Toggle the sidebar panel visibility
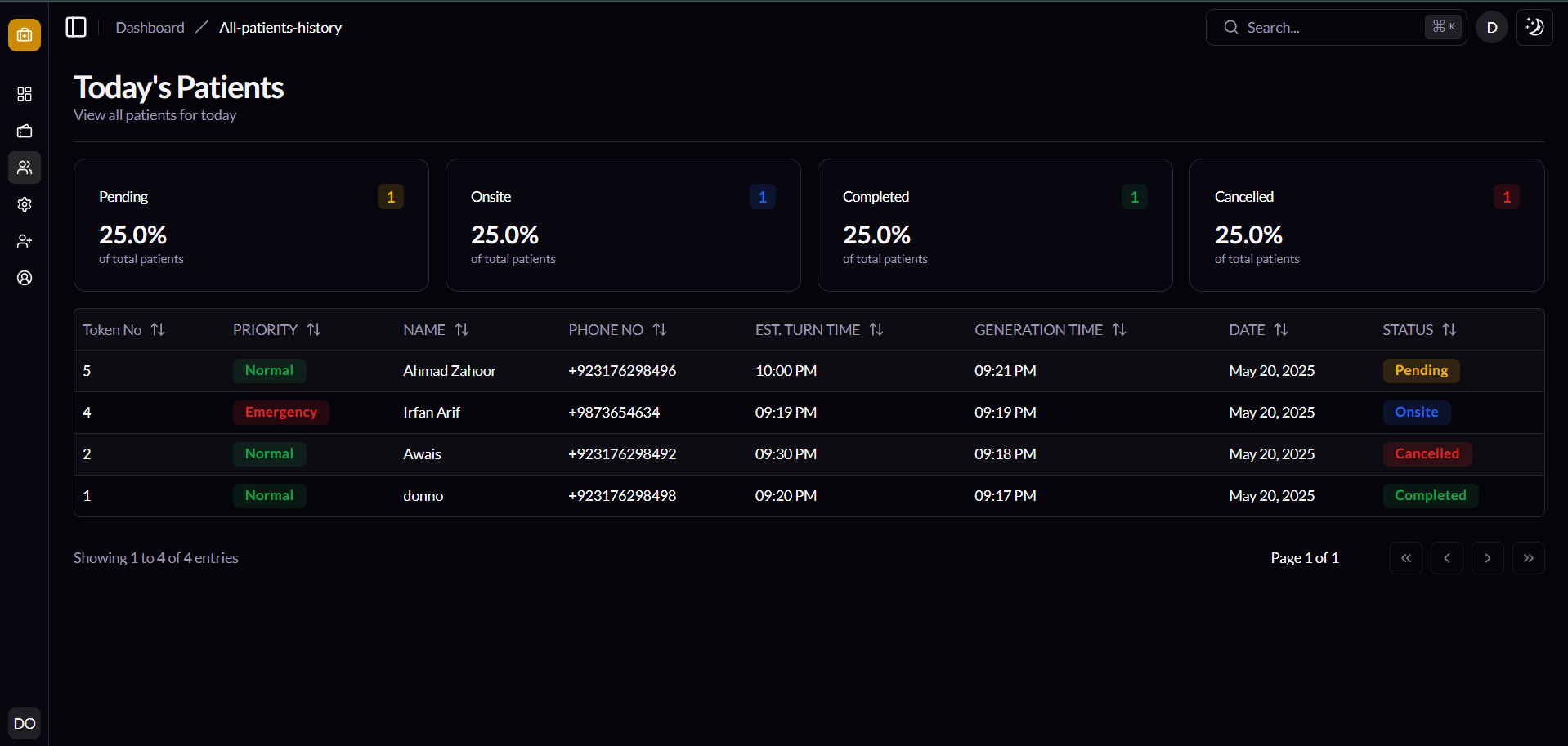 (x=76, y=27)
